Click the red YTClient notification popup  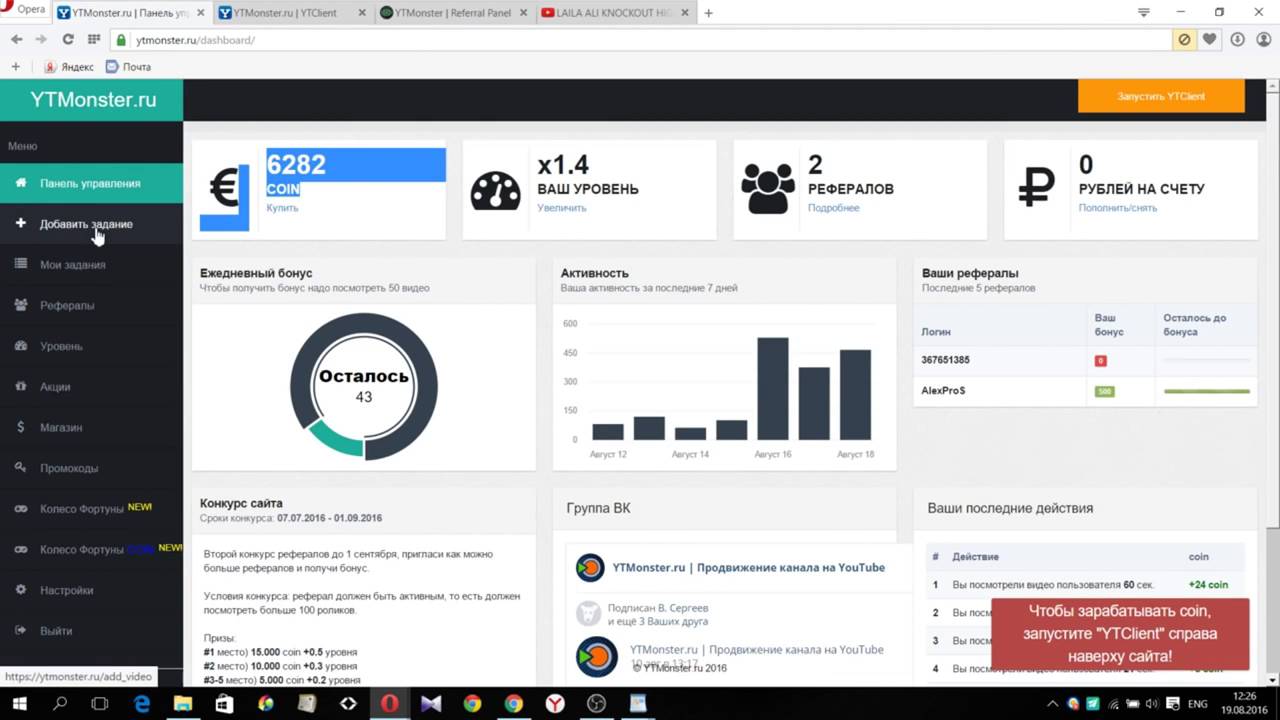[x=1120, y=634]
